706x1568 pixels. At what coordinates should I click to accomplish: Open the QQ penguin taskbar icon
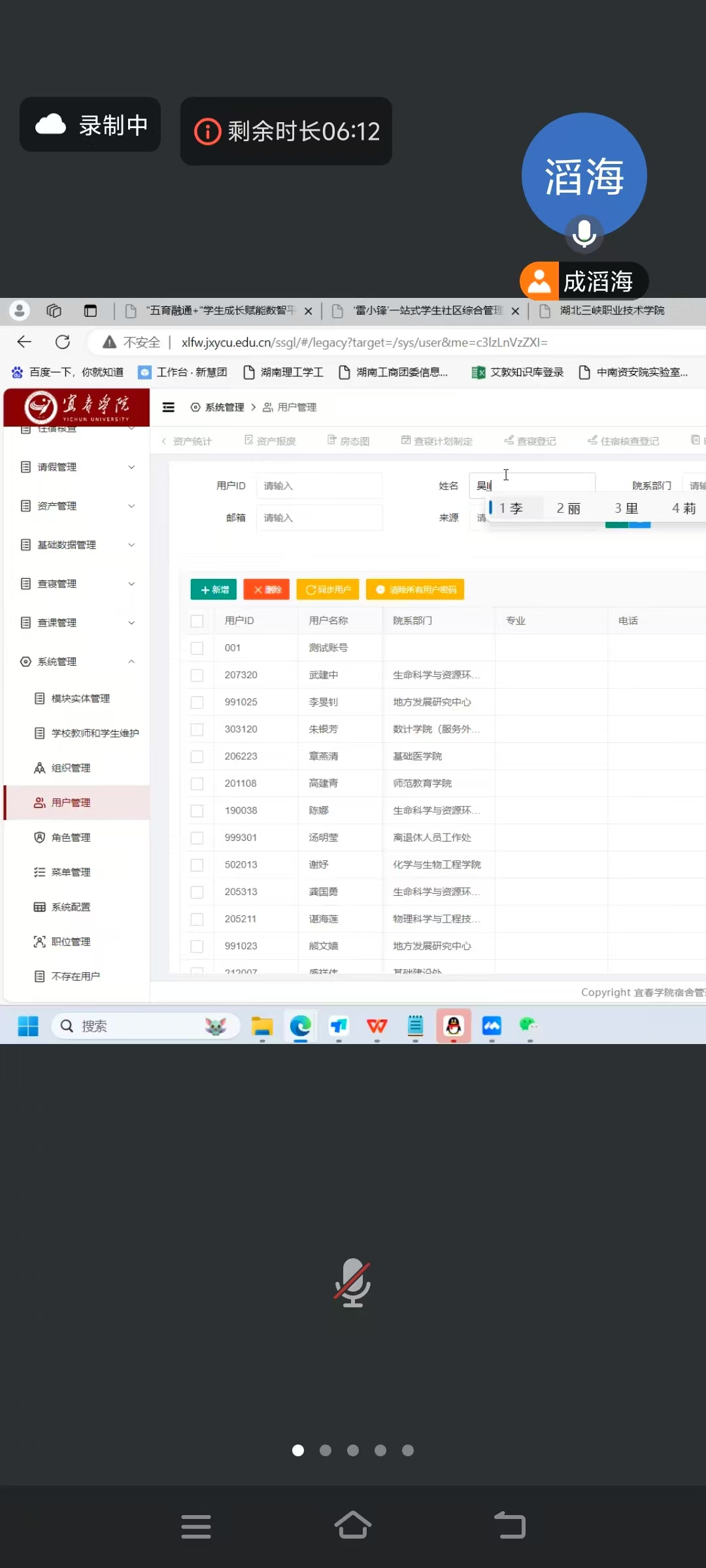pos(453,1026)
